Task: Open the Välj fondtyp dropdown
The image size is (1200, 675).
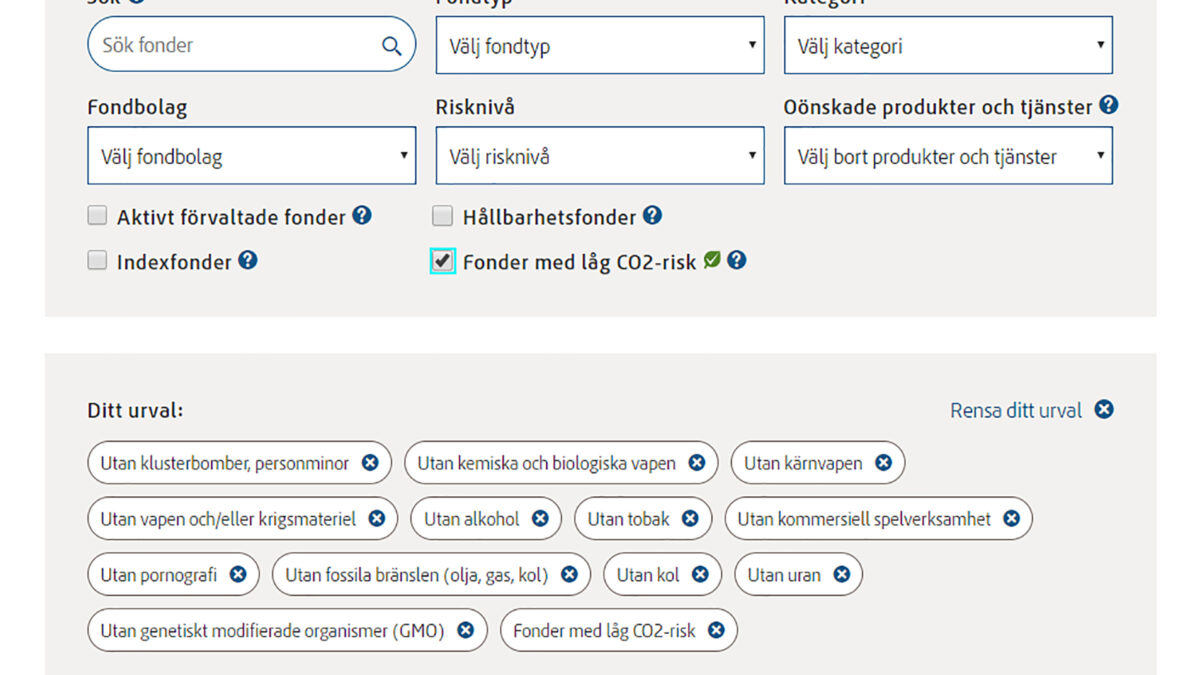Action: (x=600, y=45)
